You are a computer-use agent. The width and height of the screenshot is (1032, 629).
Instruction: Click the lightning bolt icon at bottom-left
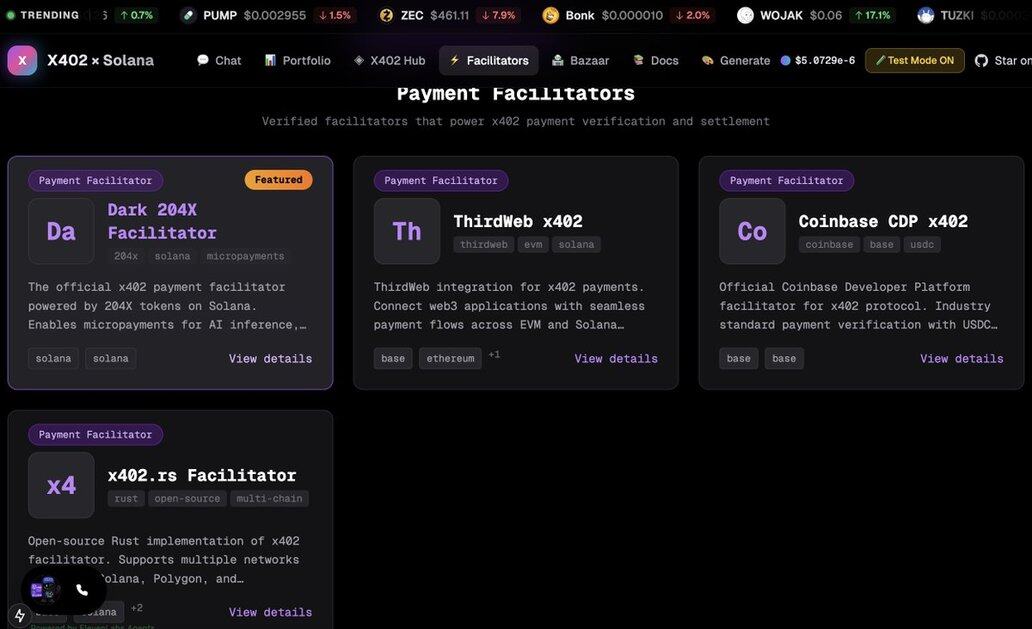click(x=19, y=615)
